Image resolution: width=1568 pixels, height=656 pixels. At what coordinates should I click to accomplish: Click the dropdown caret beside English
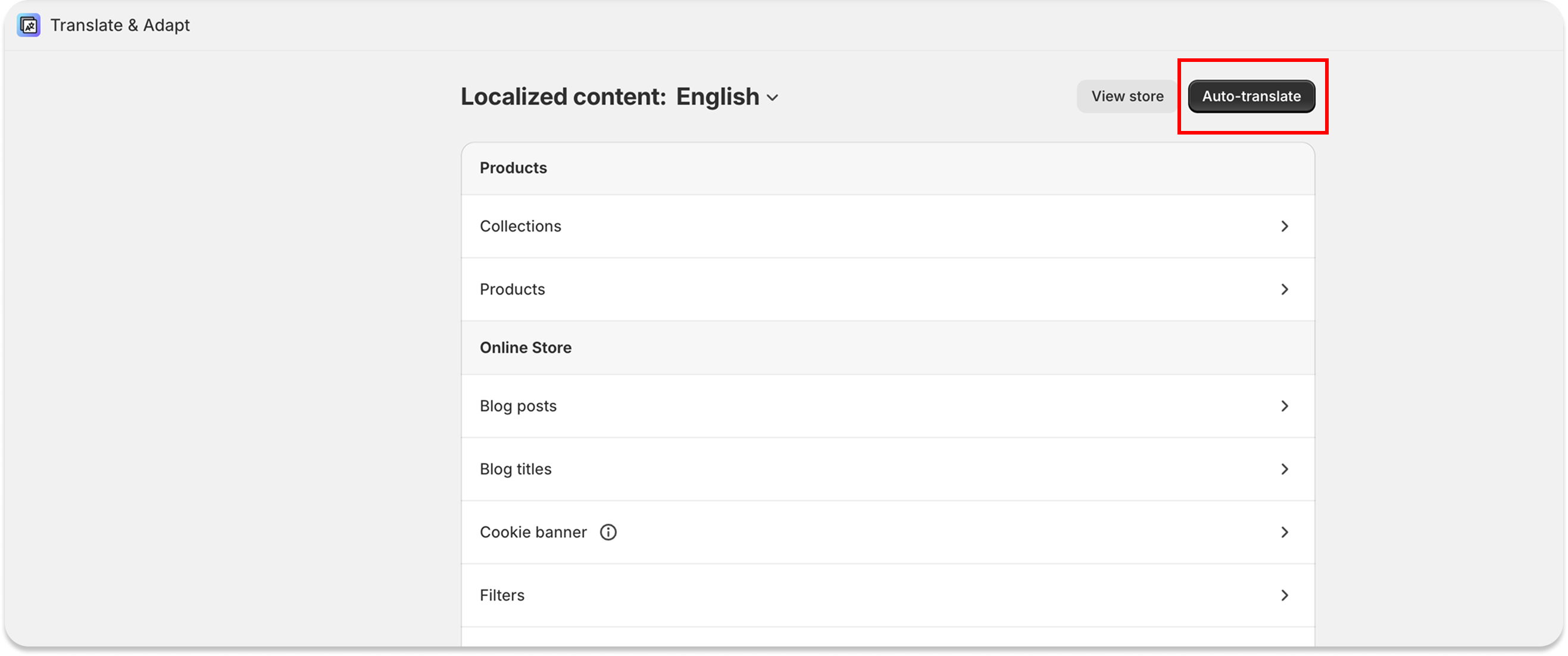click(773, 98)
